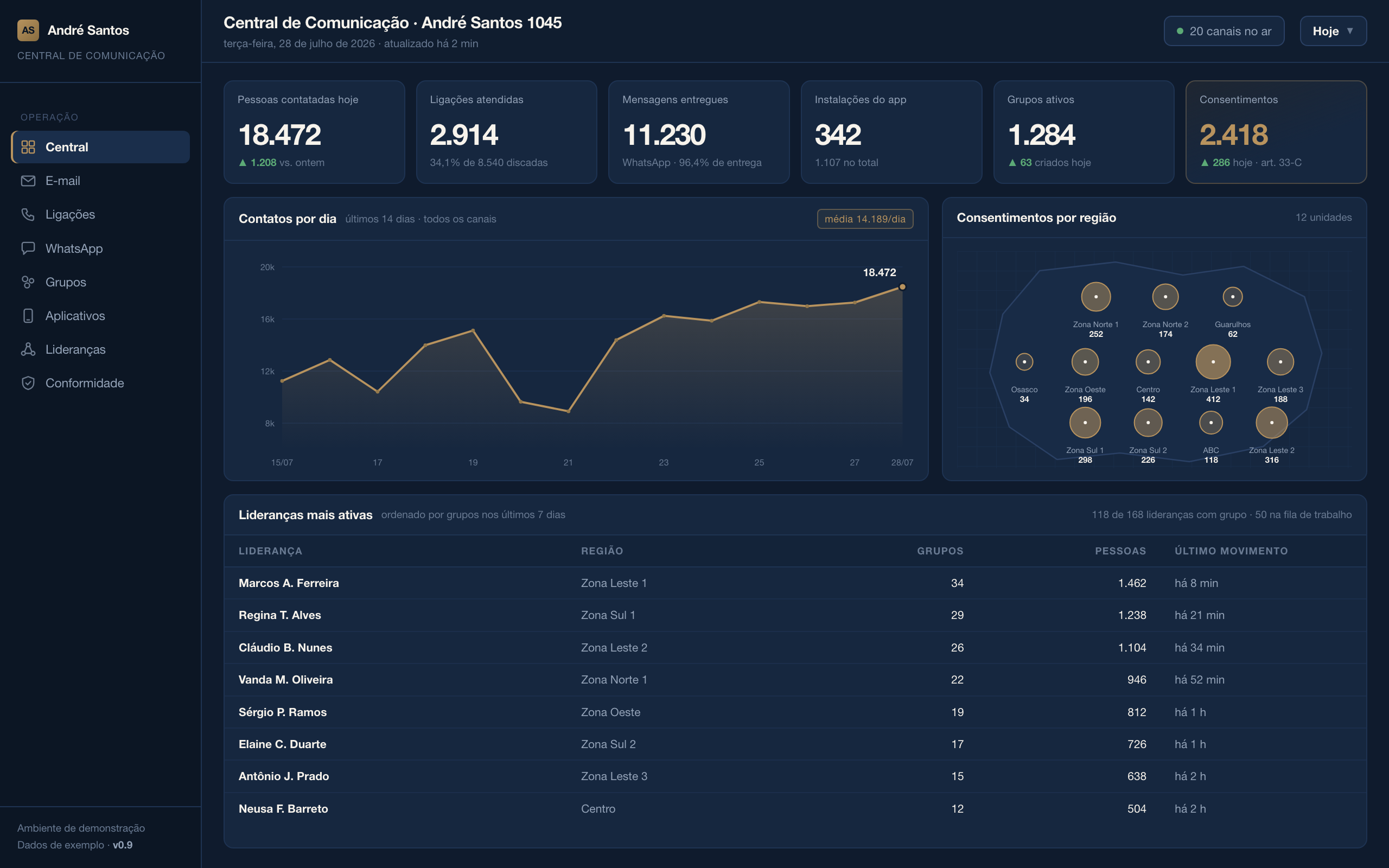Click the ABC map bubble
This screenshot has width=1389, height=868.
[x=1210, y=423]
